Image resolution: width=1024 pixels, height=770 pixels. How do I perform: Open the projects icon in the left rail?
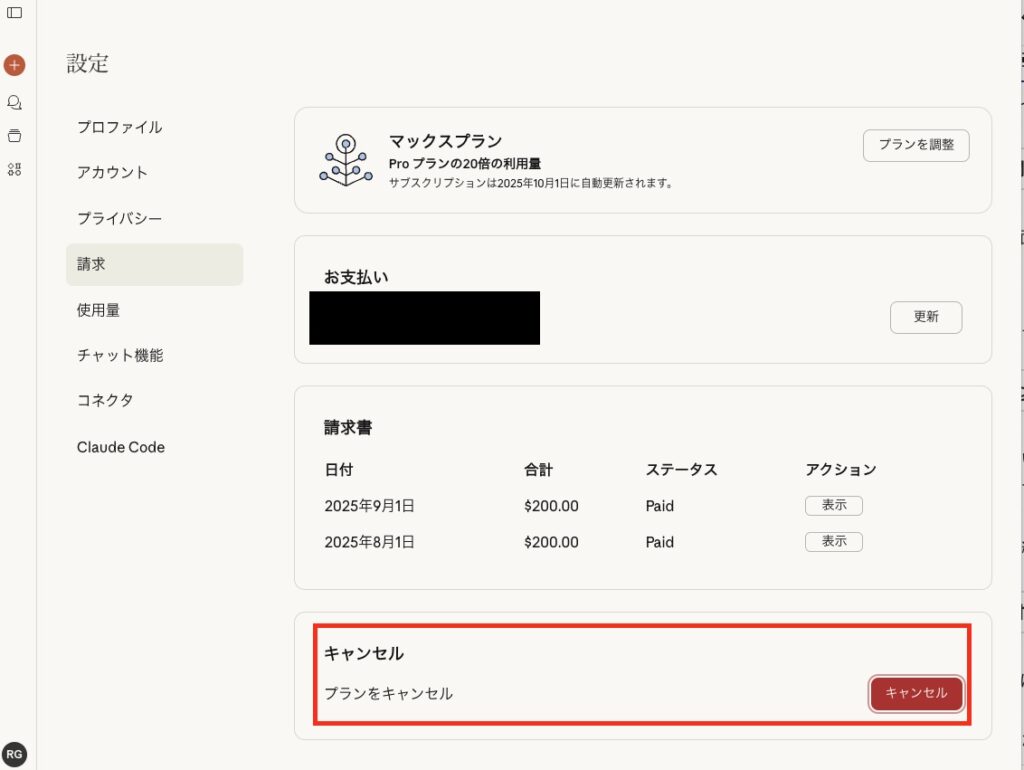pos(14,136)
